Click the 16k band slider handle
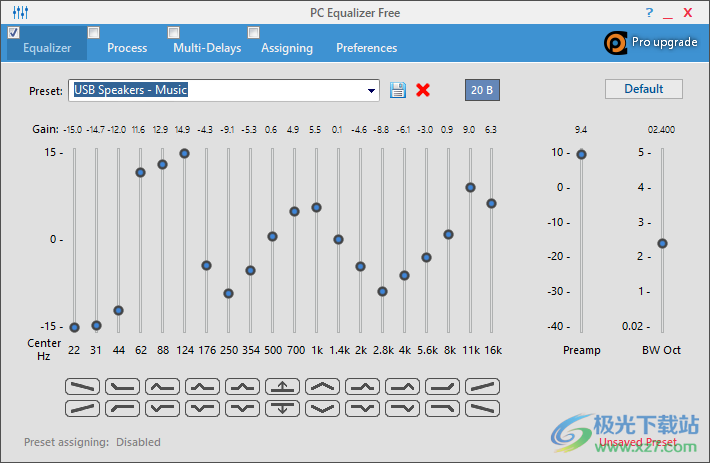 point(491,204)
